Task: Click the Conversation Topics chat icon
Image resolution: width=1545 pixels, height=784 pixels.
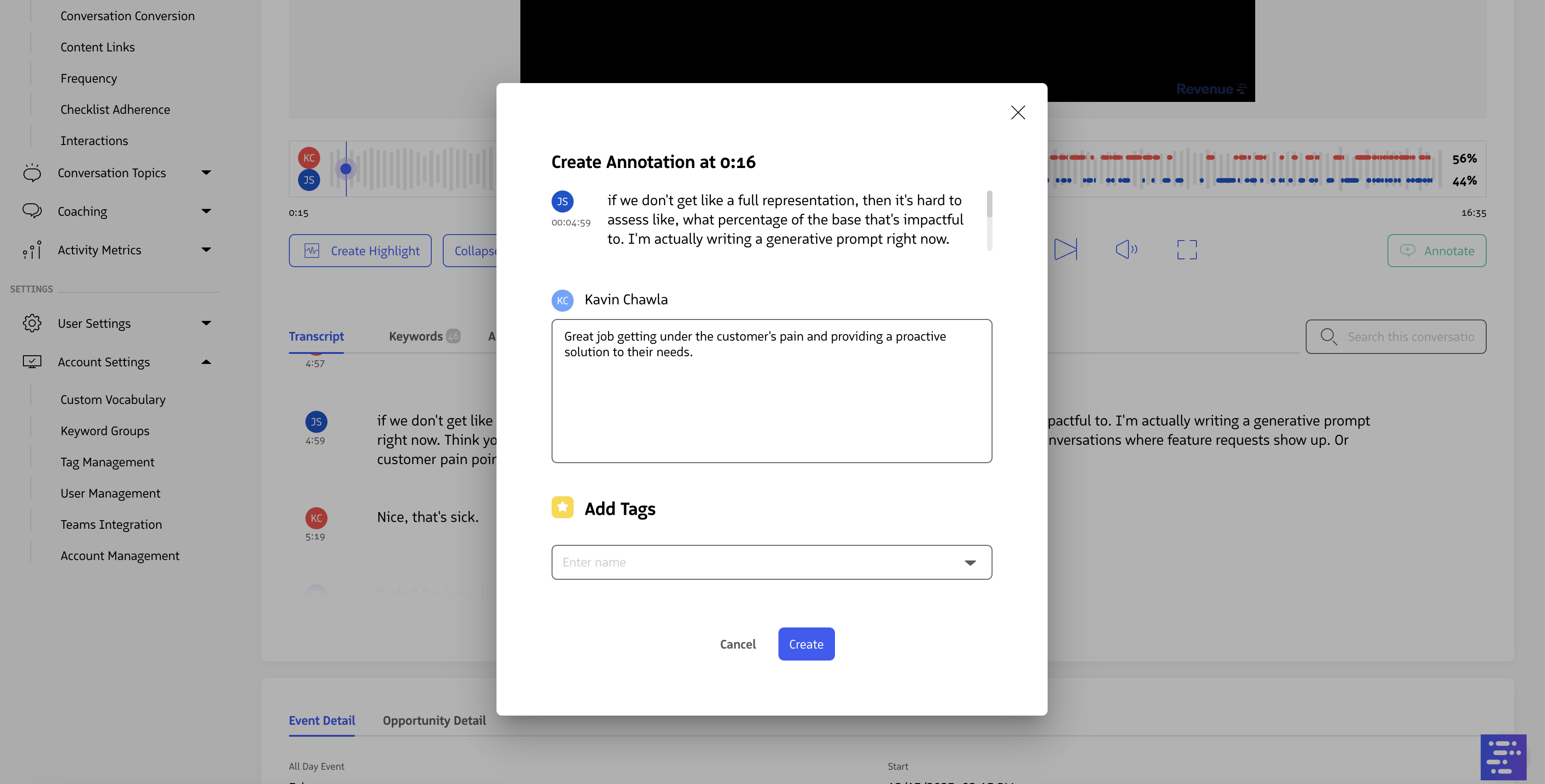Action: 32,173
